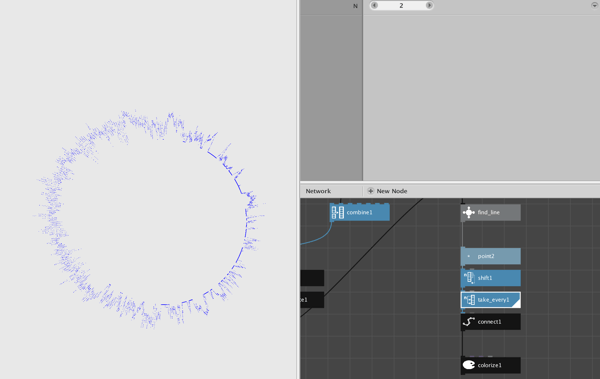Select the colorize1 node label
Viewport: 600px width, 379px height.
pos(489,365)
